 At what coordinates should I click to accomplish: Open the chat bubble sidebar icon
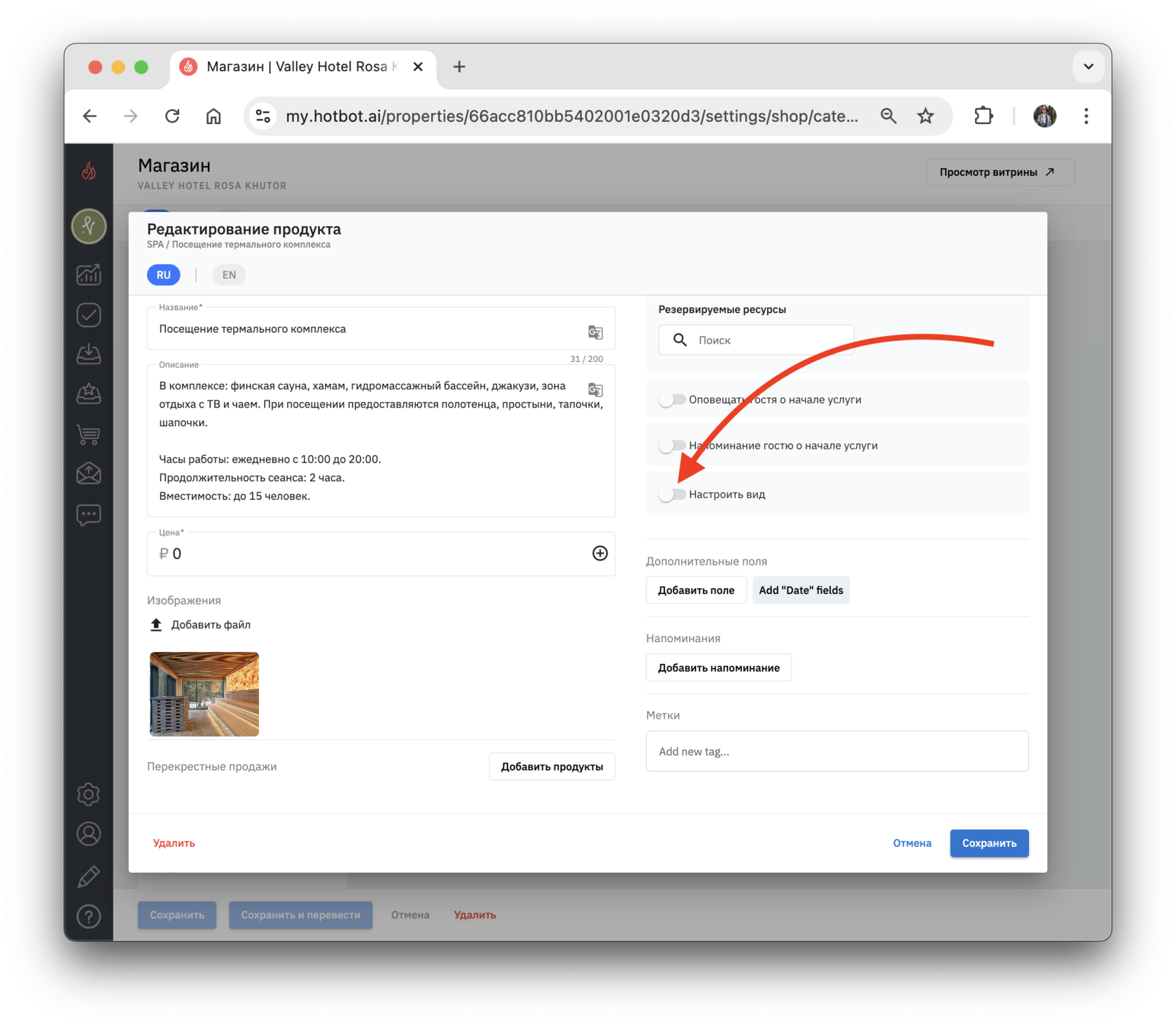click(89, 515)
